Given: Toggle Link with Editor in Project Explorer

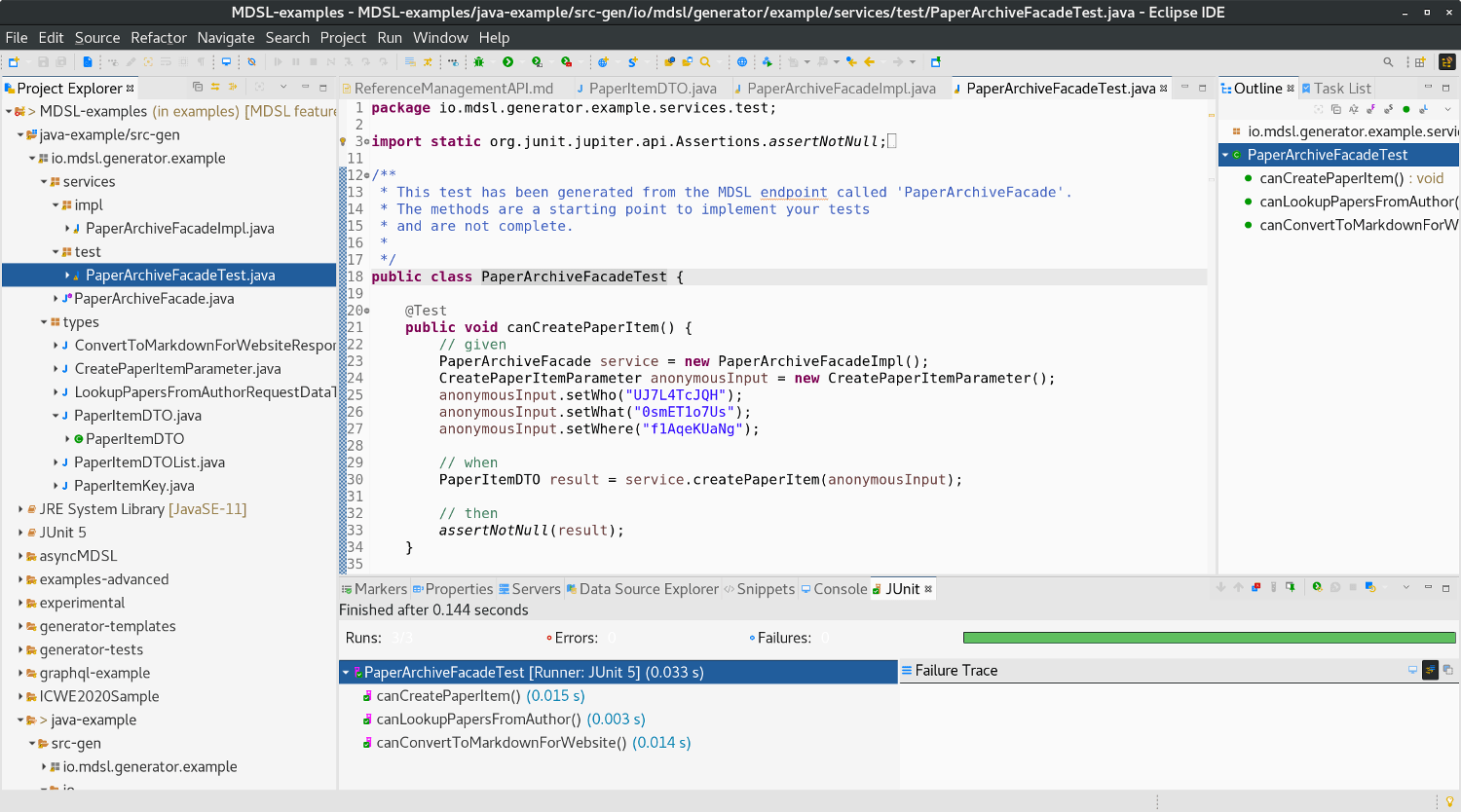Looking at the screenshot, I should tap(215, 88).
